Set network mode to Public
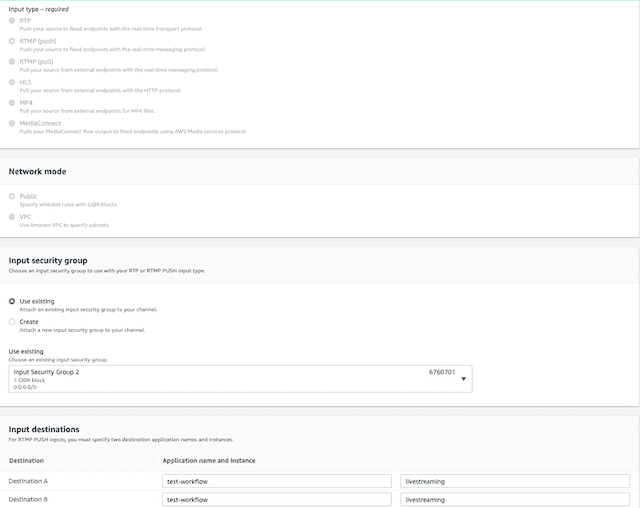This screenshot has height=508, width=640. (x=12, y=196)
